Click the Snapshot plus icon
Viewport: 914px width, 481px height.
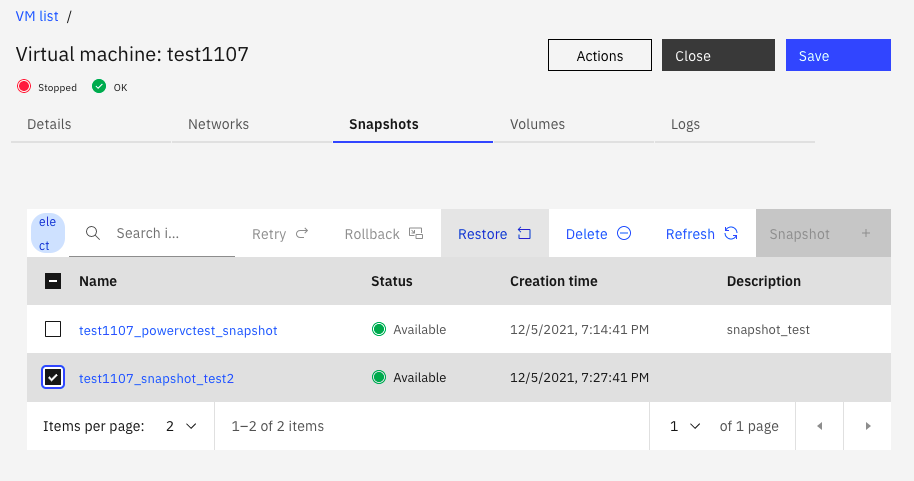(866, 233)
